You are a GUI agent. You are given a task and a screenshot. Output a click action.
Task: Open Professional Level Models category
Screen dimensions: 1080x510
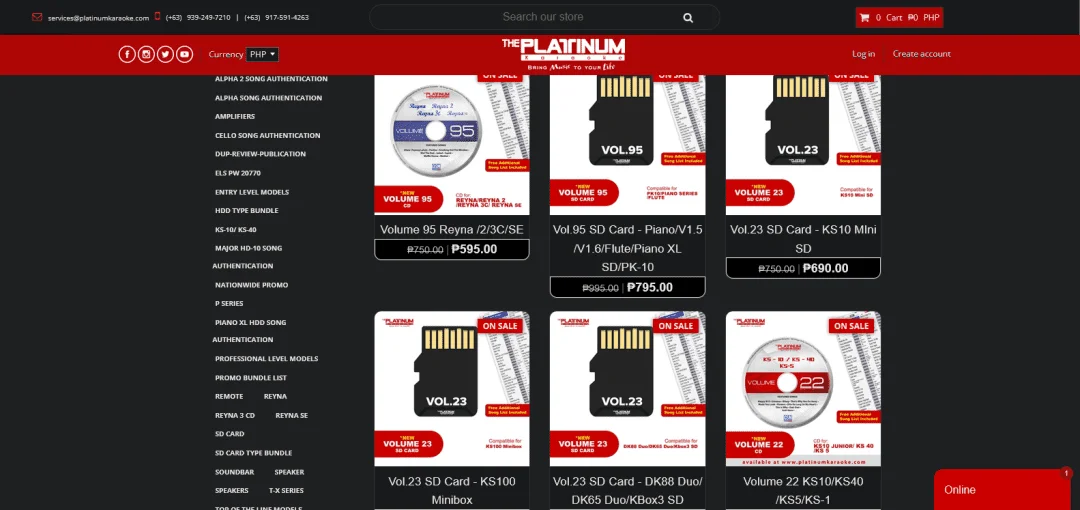[x=267, y=359]
